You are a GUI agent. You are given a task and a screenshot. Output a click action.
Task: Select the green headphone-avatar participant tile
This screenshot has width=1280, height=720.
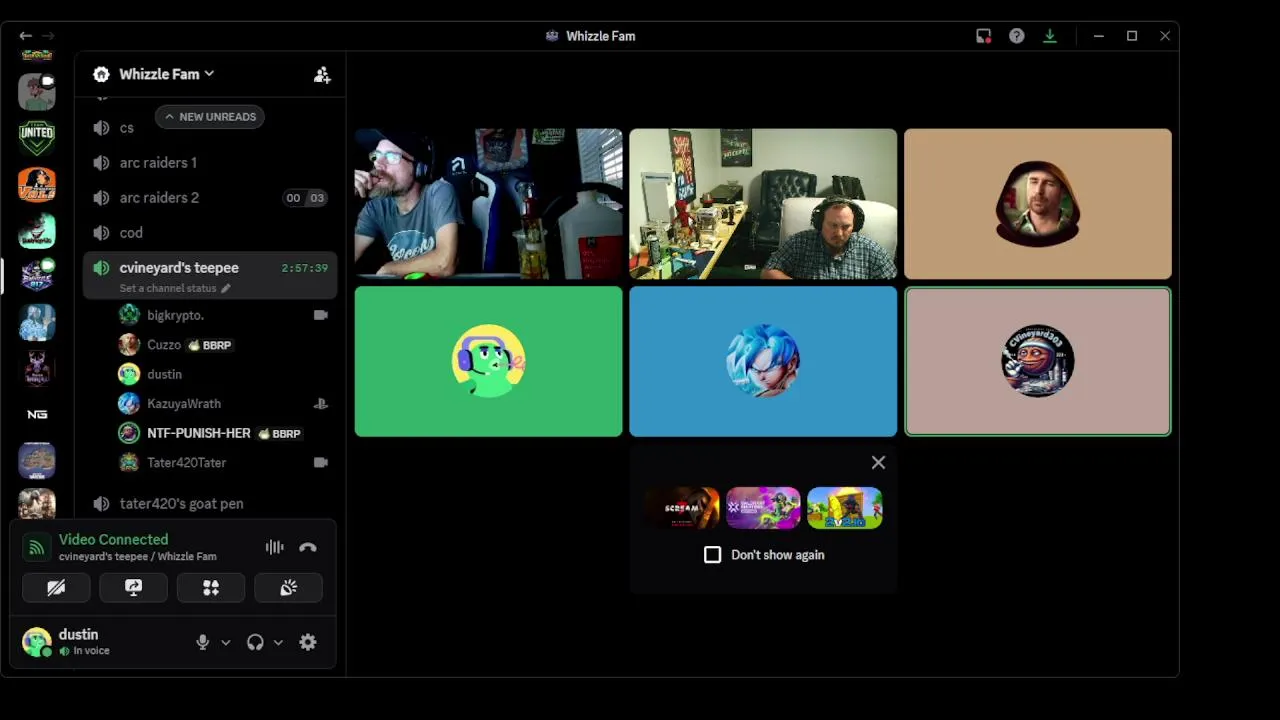pyautogui.click(x=488, y=362)
